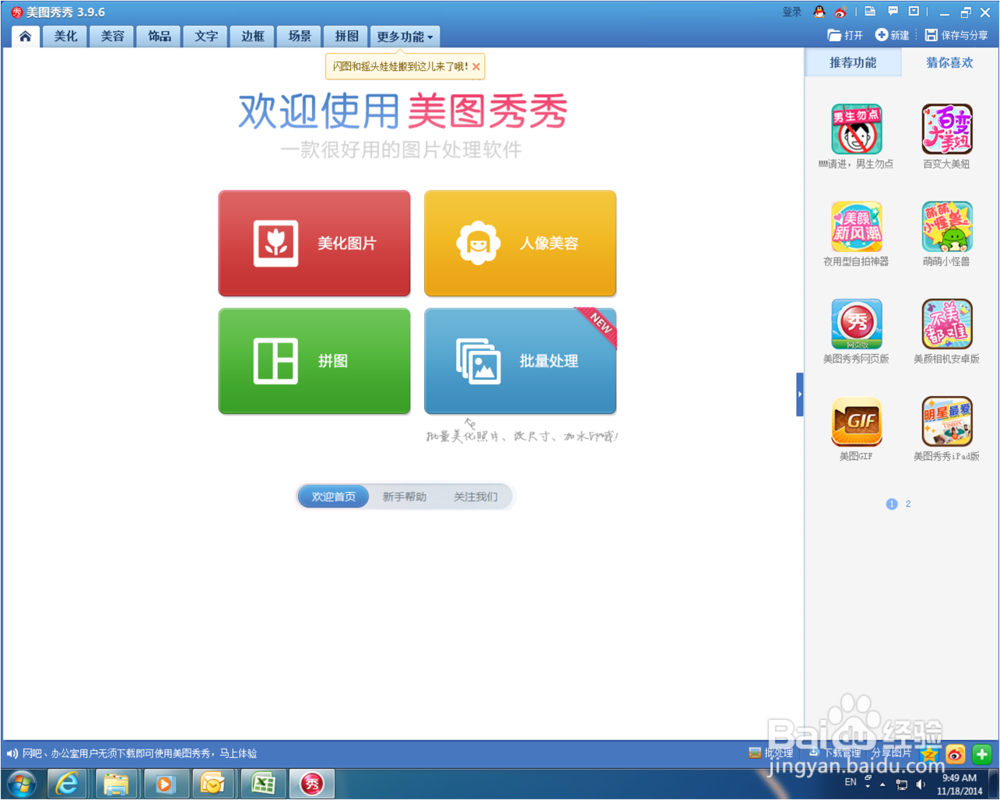Image resolution: width=1000 pixels, height=800 pixels.
Task: Click the EN language indicator
Action: (850, 781)
